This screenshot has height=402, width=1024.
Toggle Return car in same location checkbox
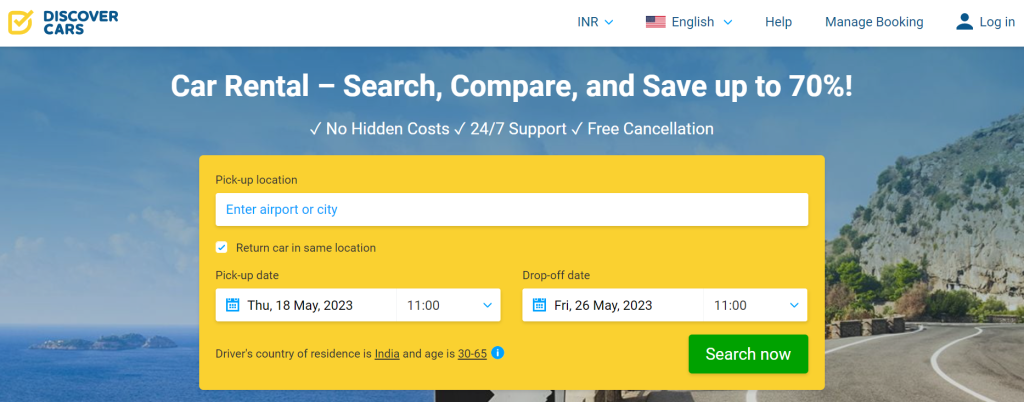click(222, 248)
